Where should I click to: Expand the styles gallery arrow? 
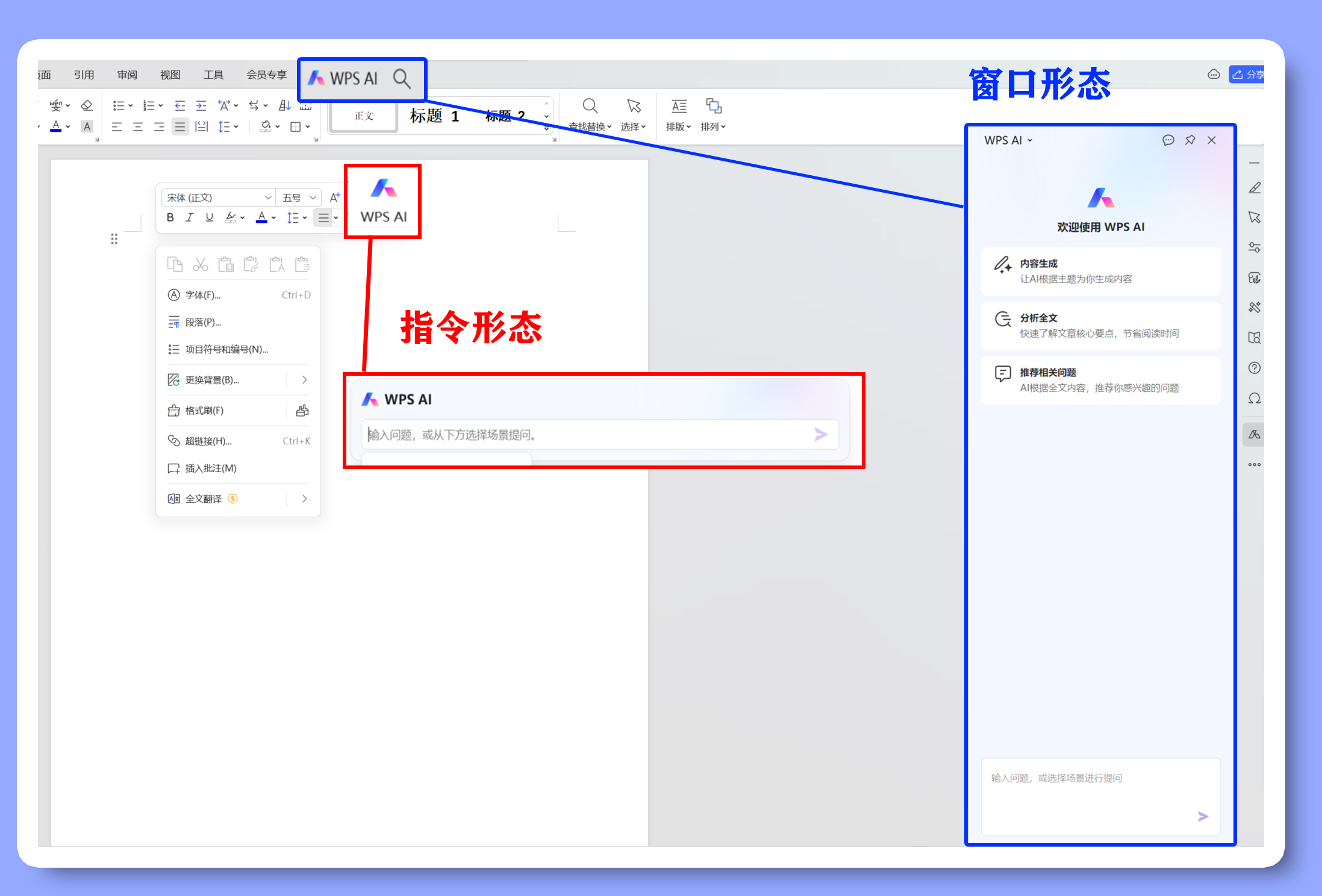tap(546, 127)
